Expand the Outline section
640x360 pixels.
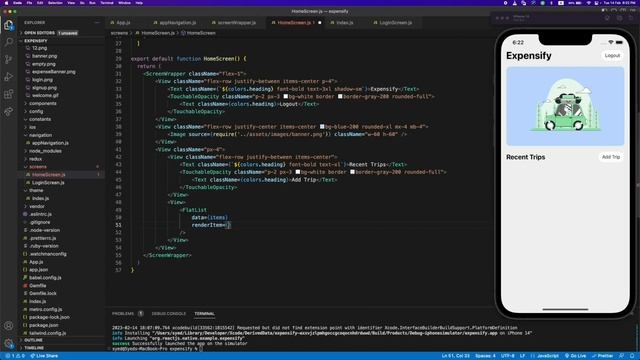coord(33,340)
